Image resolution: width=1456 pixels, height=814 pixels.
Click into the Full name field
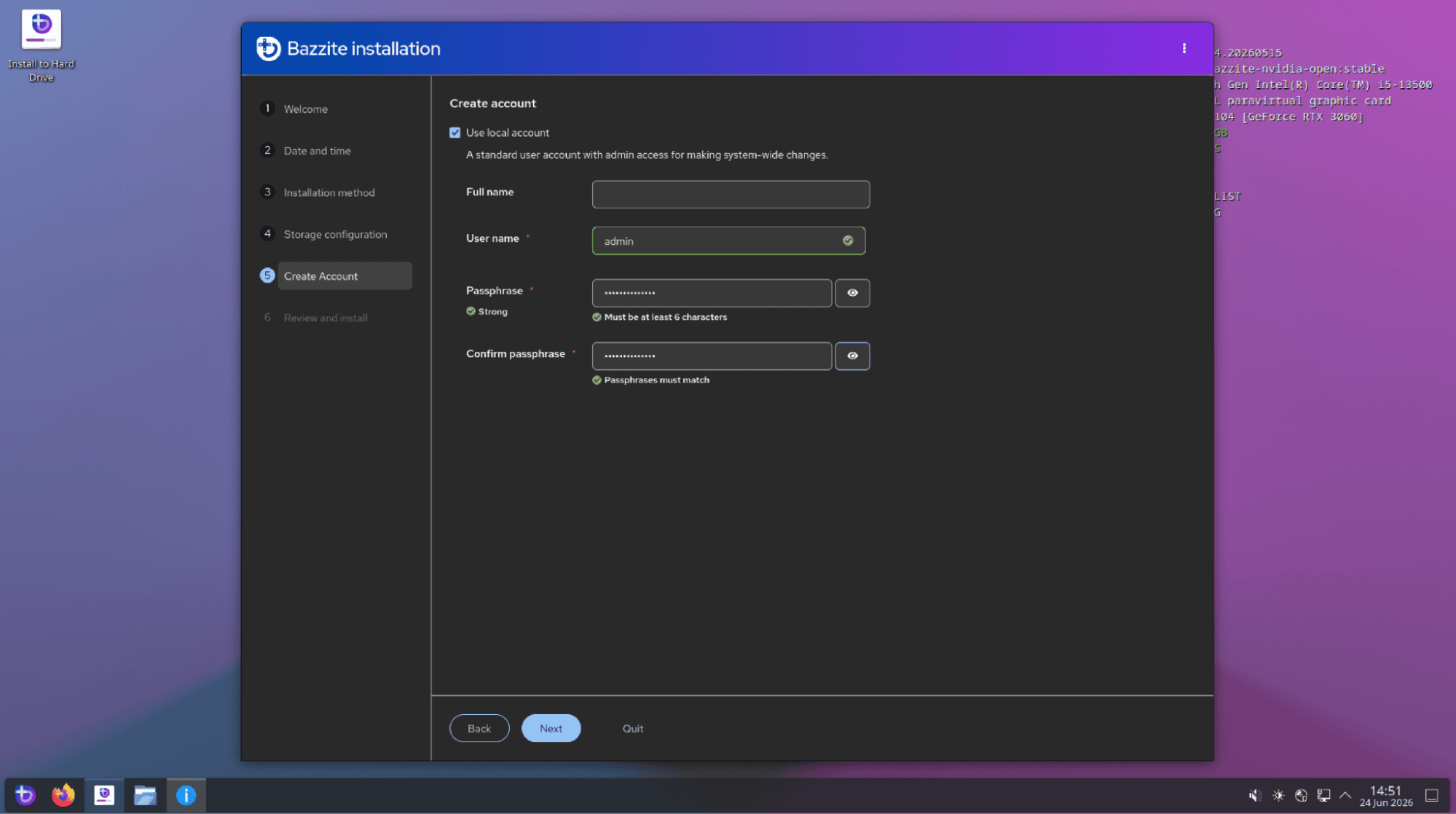point(731,195)
